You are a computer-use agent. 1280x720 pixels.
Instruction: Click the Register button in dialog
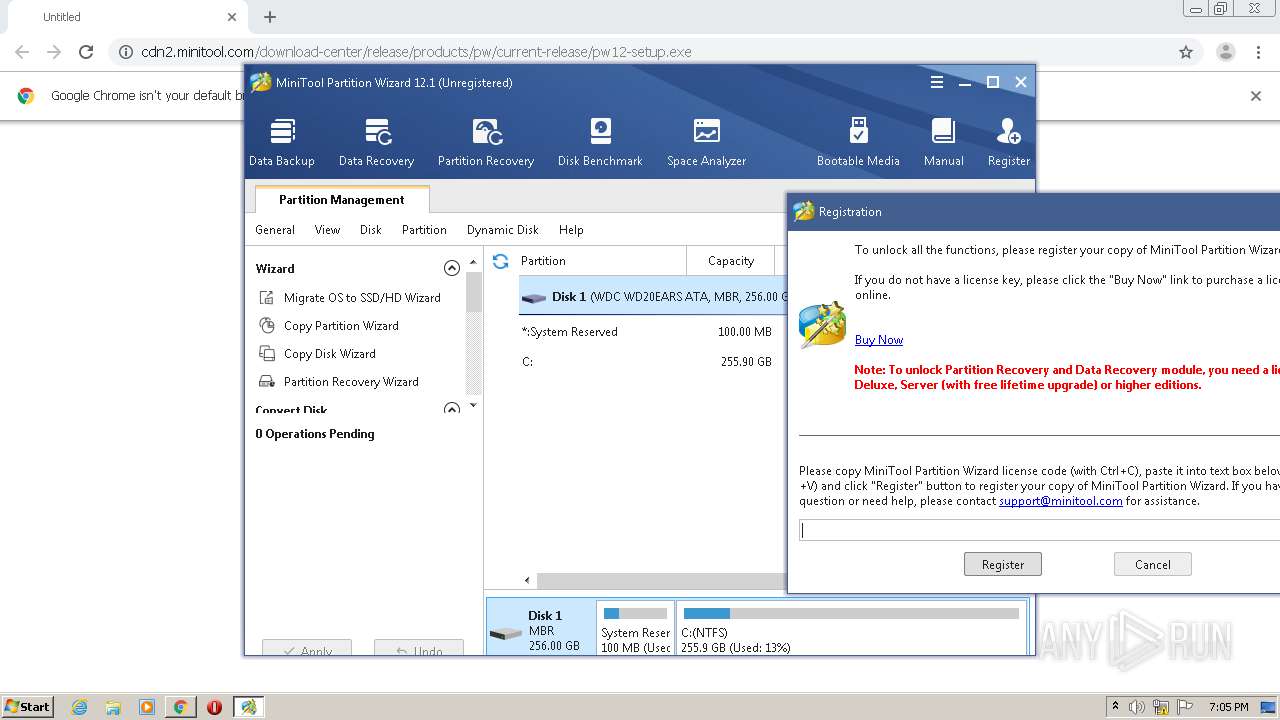click(1003, 565)
